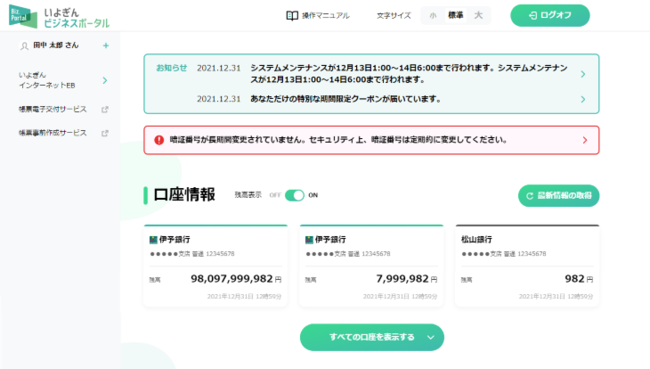Open いよぎんインターネットEB sidebar item
The height and width of the screenshot is (369, 650).
[x=62, y=80]
